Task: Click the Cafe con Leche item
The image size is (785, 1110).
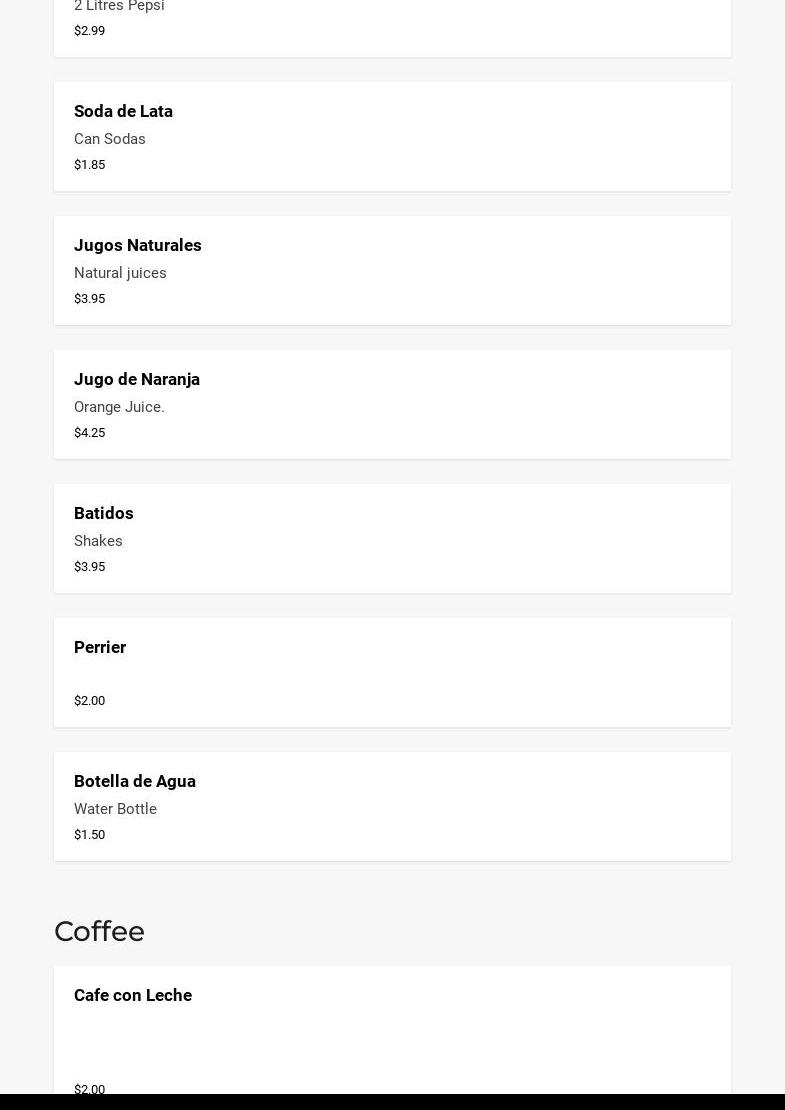Action: [392, 1030]
